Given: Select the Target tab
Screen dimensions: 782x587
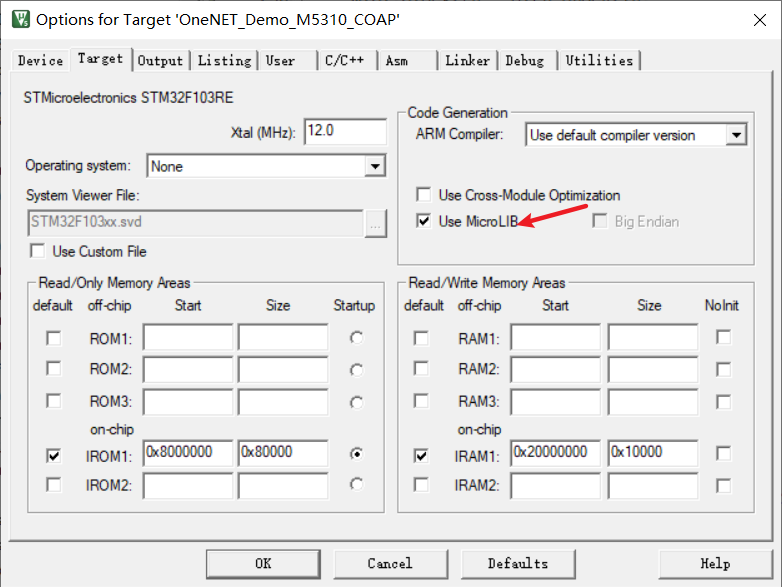Looking at the screenshot, I should [101, 59].
